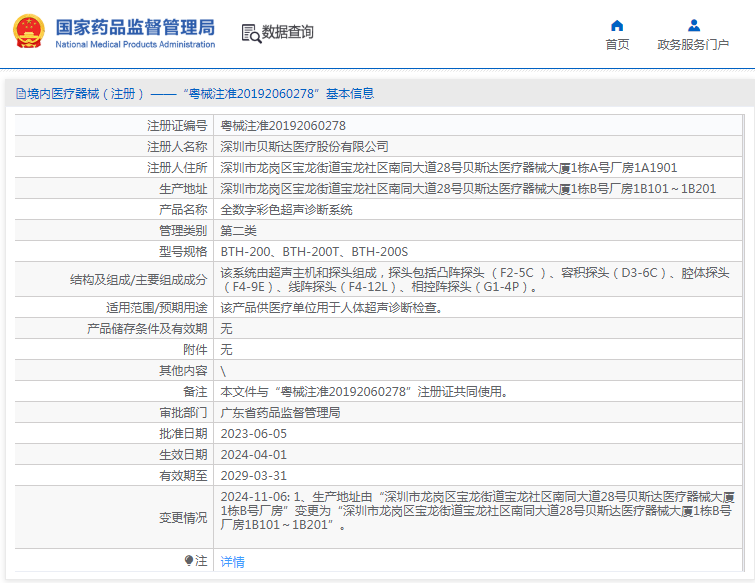Click the 注册人名称 row label
This screenshot has height=583, width=755.
click(x=177, y=146)
